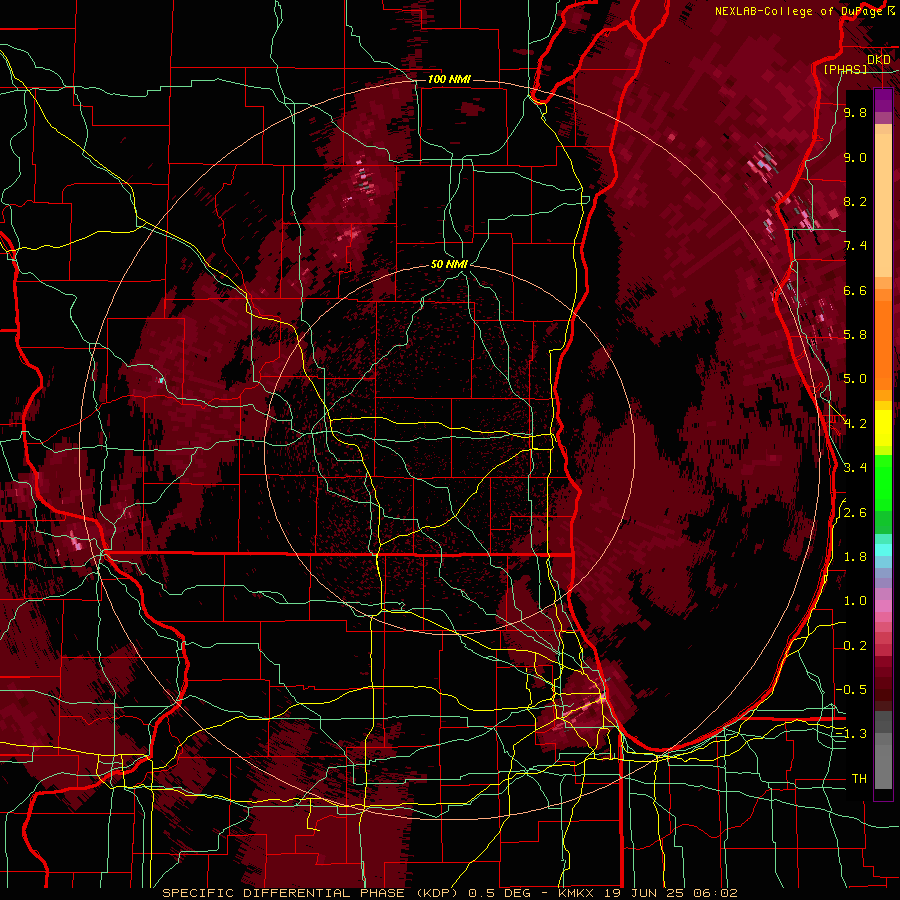Viewport: 900px width, 900px height.
Task: Select the 100 NMI range ring label
Action: (x=449, y=79)
